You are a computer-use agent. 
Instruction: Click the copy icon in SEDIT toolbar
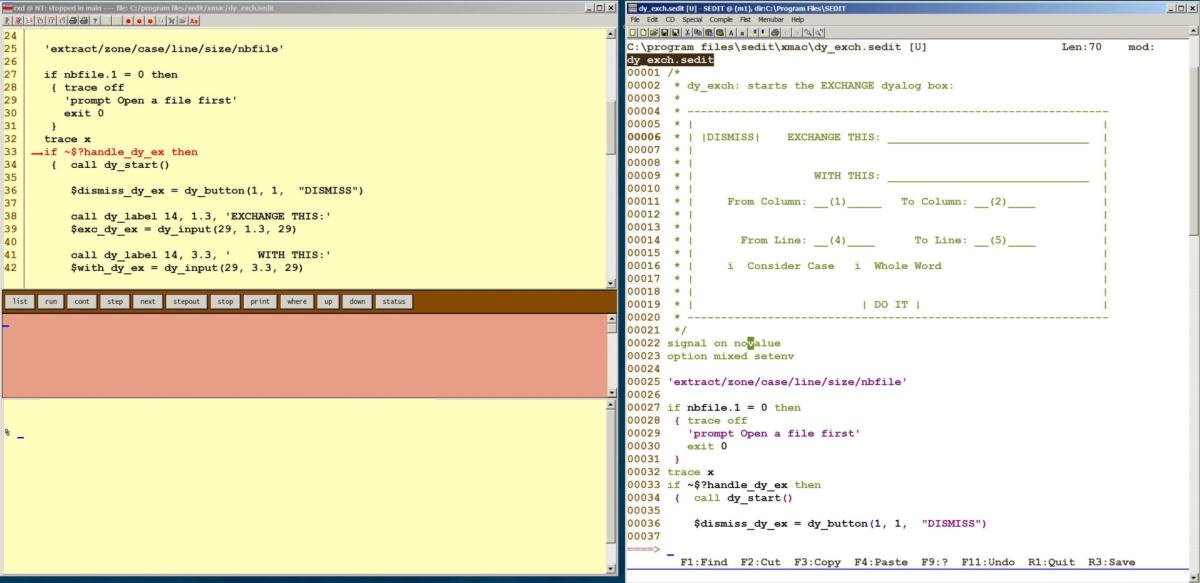(x=698, y=32)
